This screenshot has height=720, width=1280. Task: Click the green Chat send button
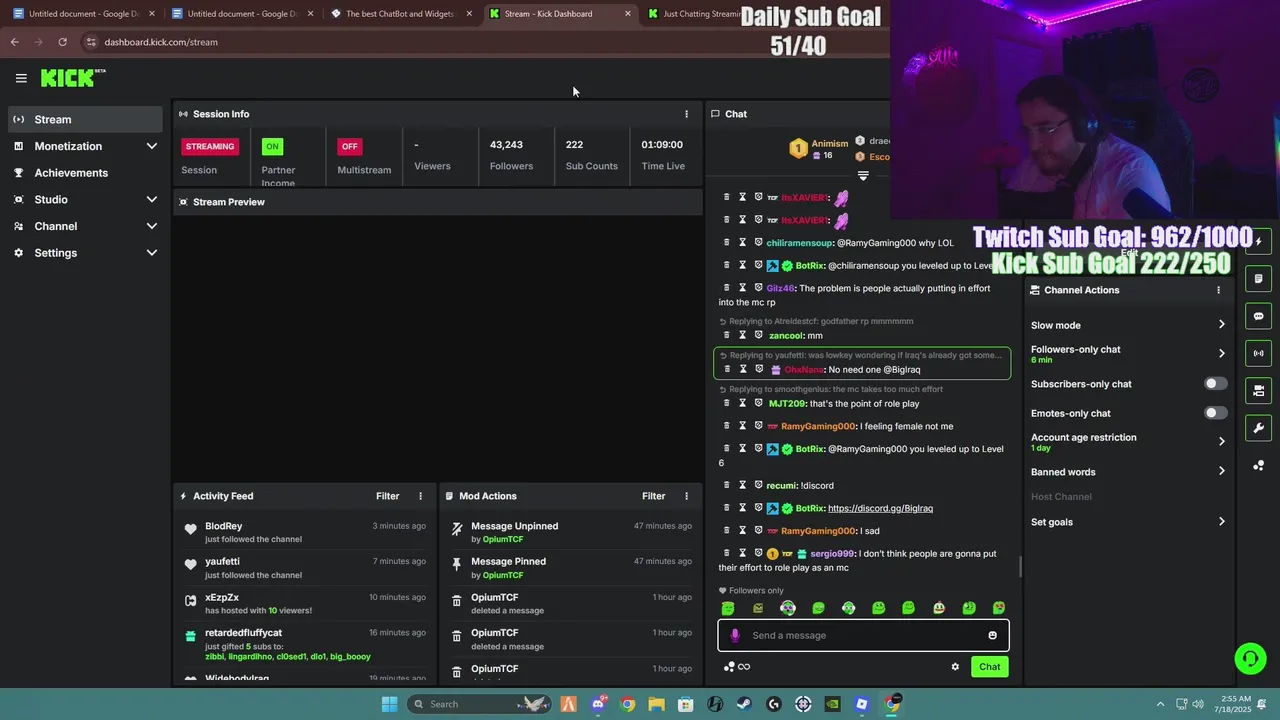click(x=989, y=667)
